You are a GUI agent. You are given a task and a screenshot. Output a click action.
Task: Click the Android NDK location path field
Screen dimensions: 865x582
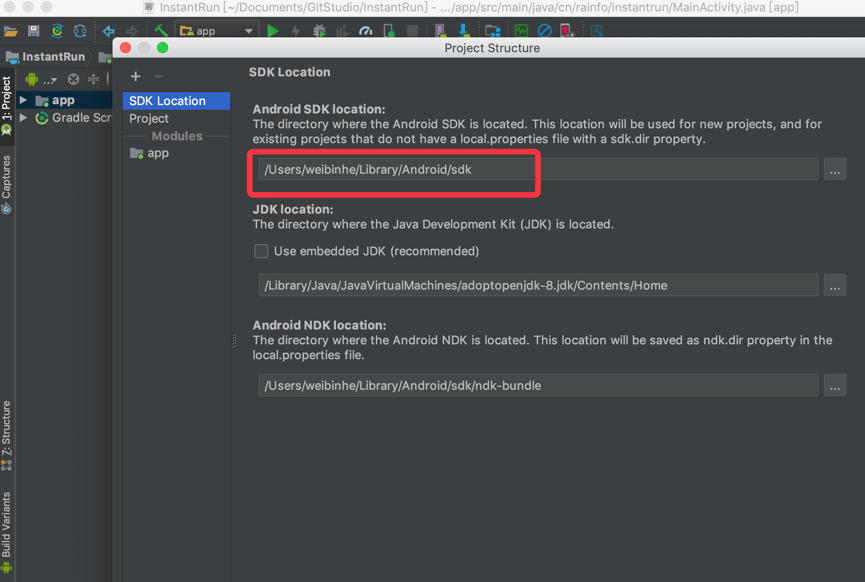(x=538, y=385)
